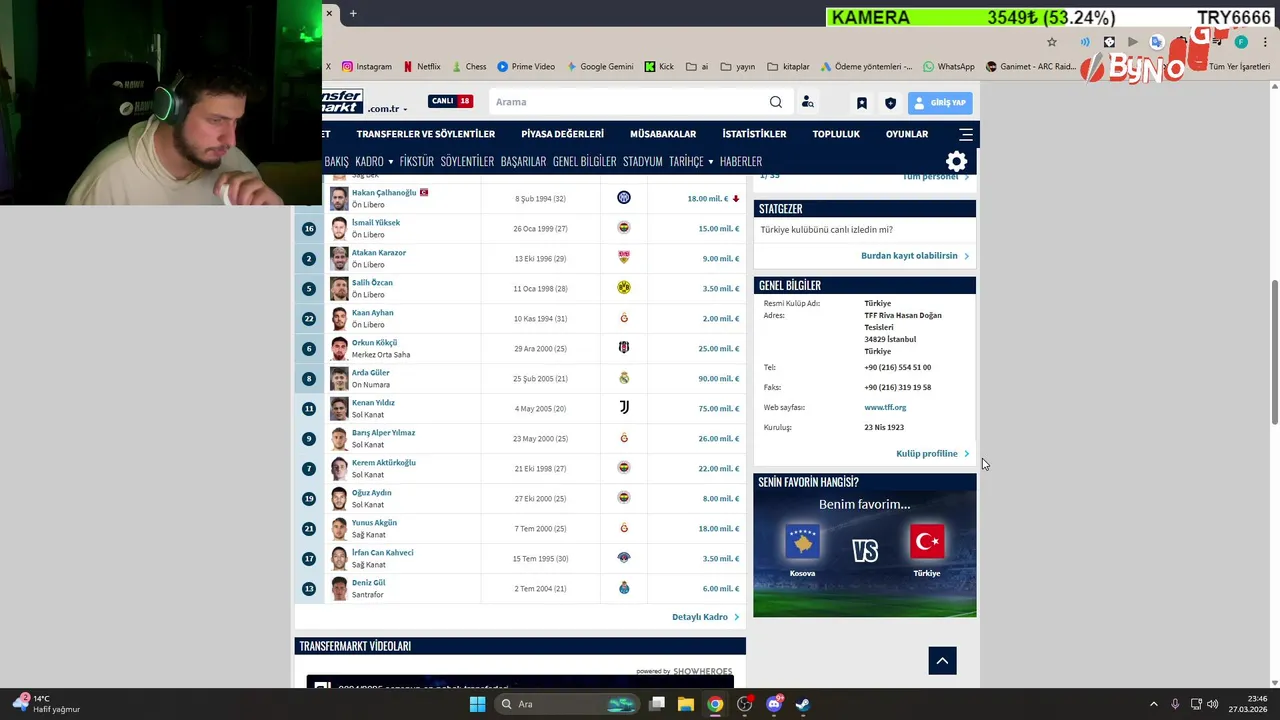The width and height of the screenshot is (1280, 720).
Task: Click the search magnifier icon in Transfermarkt
Action: [776, 102]
